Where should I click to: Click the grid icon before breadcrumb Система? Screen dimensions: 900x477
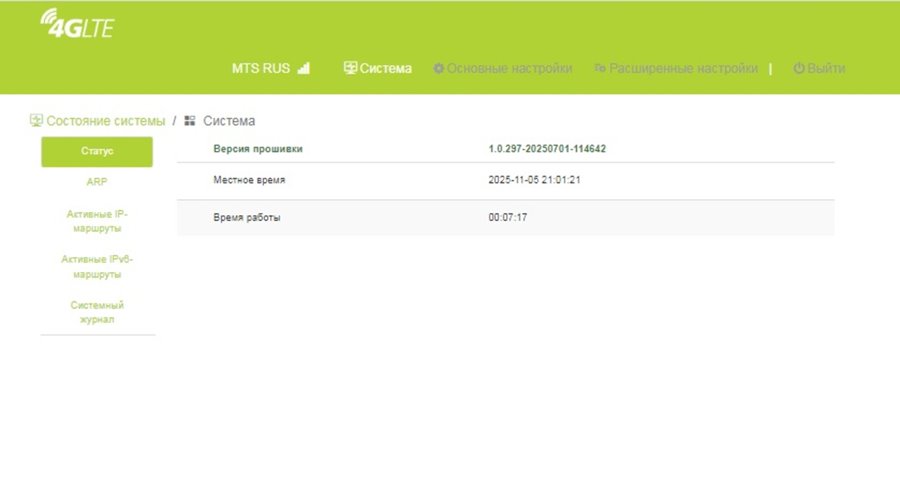[190, 121]
